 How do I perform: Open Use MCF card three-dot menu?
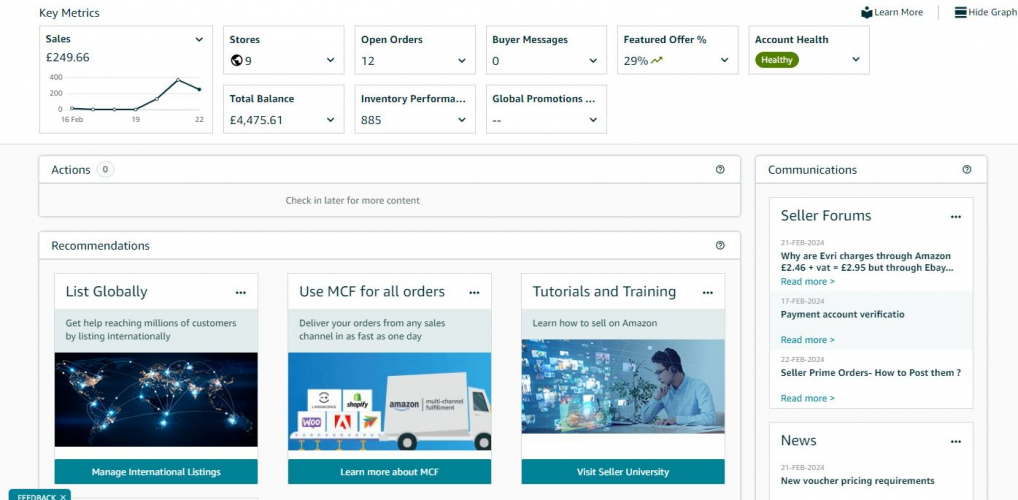pyautogui.click(x=475, y=293)
